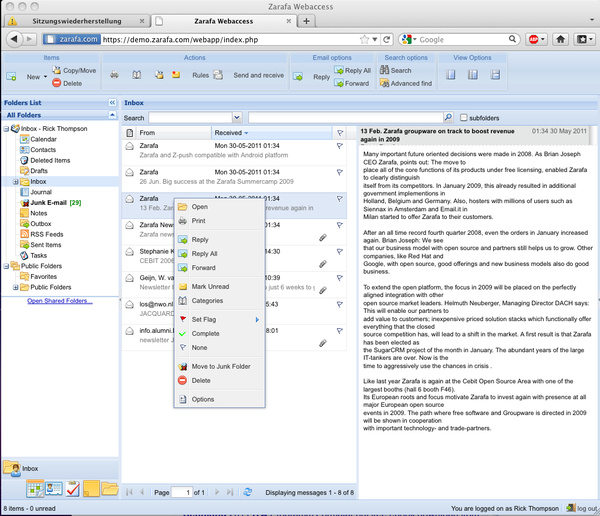Select the first View Options layout icon
600x516 pixels.
pyautogui.click(x=451, y=75)
